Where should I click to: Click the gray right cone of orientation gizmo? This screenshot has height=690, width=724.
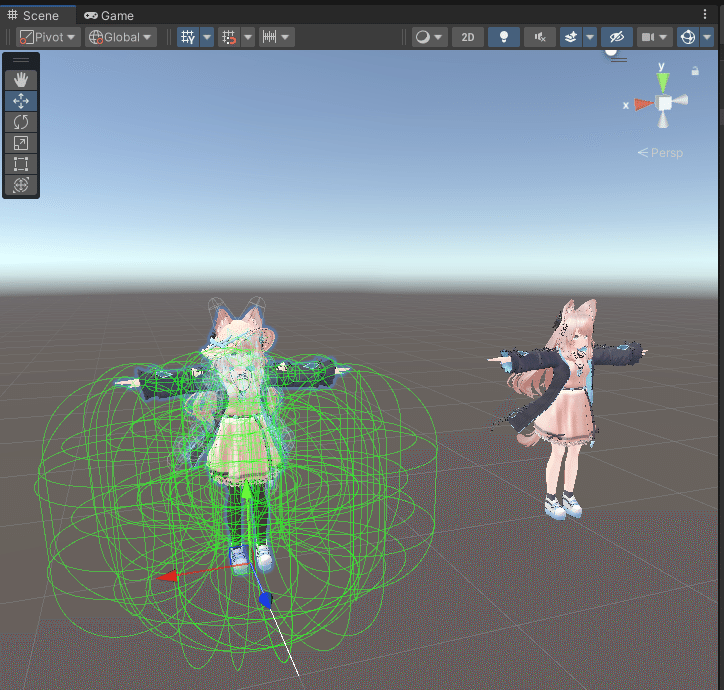(681, 100)
